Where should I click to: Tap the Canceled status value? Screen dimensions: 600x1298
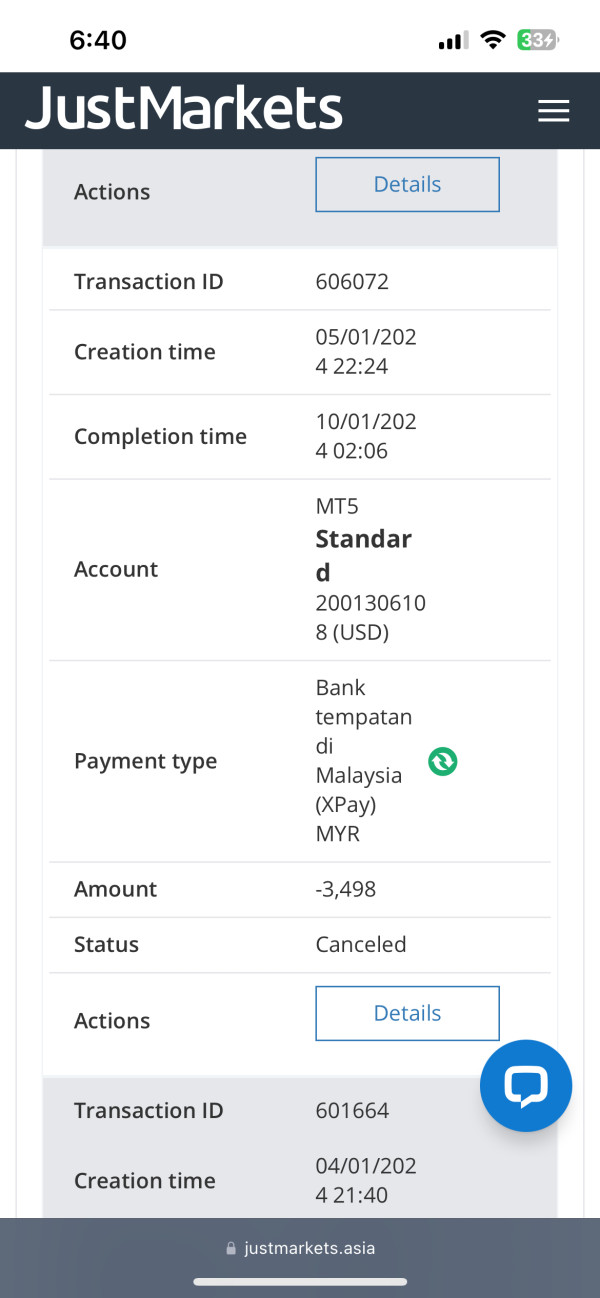[361, 944]
